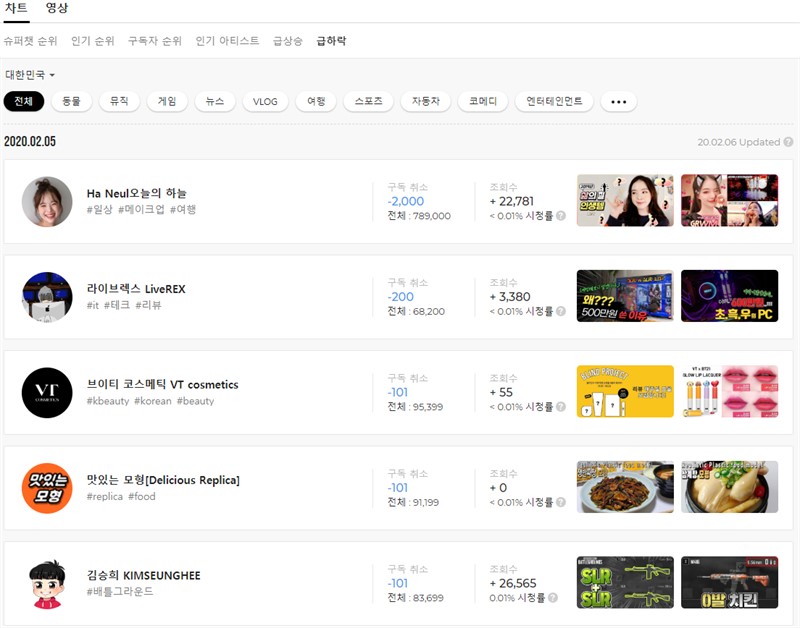Click the help icon beside the update date
This screenshot has width=800, height=628.
click(x=789, y=143)
